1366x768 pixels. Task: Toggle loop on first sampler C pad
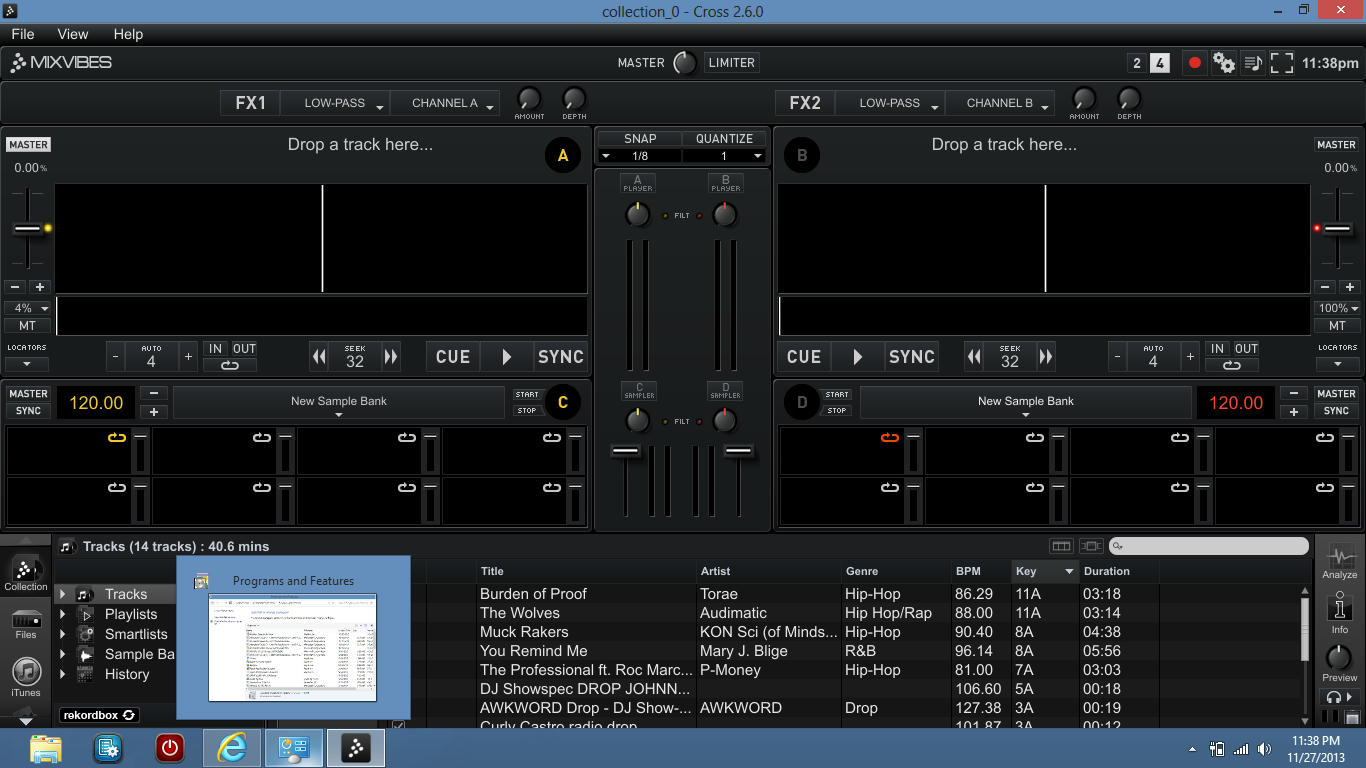[x=117, y=437]
